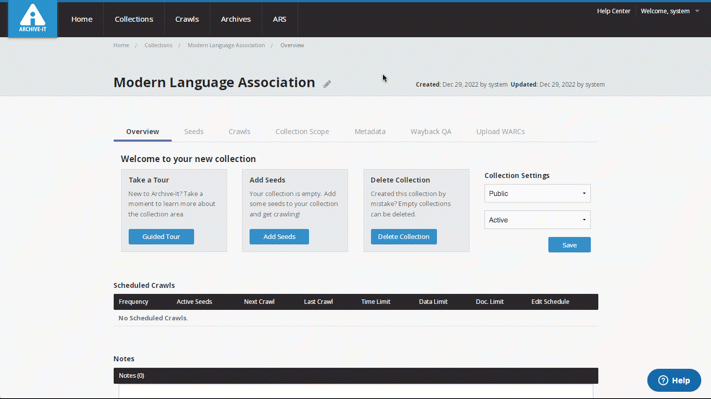Image resolution: width=711 pixels, height=399 pixels.
Task: Click into the notes text area
Action: [x=356, y=391]
